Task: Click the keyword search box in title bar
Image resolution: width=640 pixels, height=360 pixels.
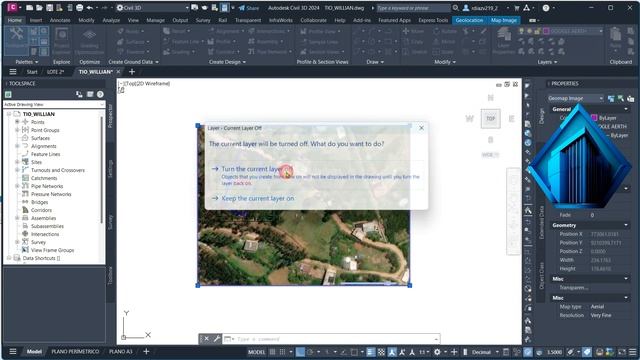Action: pos(413,8)
